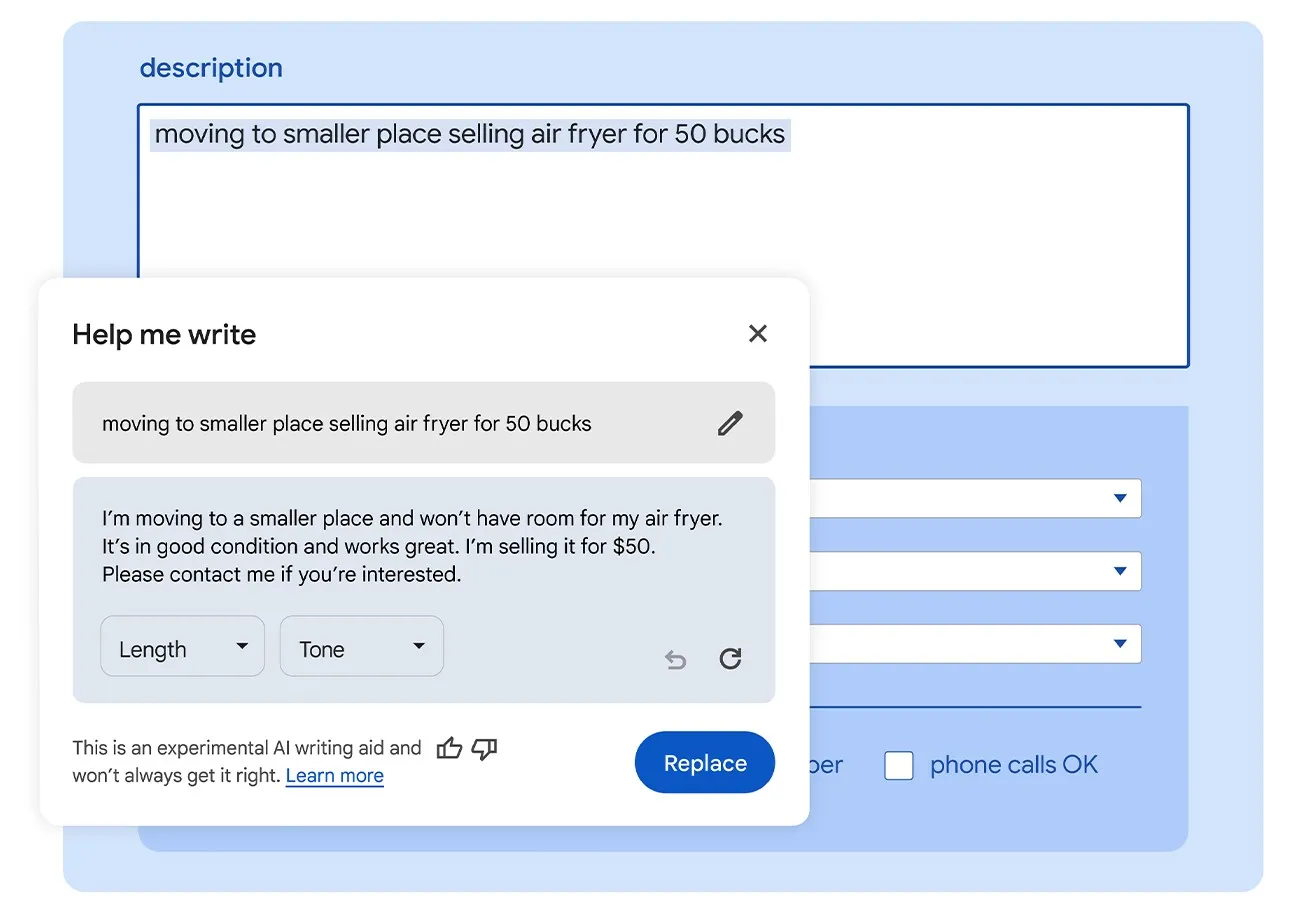Click the highlighted text in the description field
Screen dimensions: 1297x908
tap(470, 134)
